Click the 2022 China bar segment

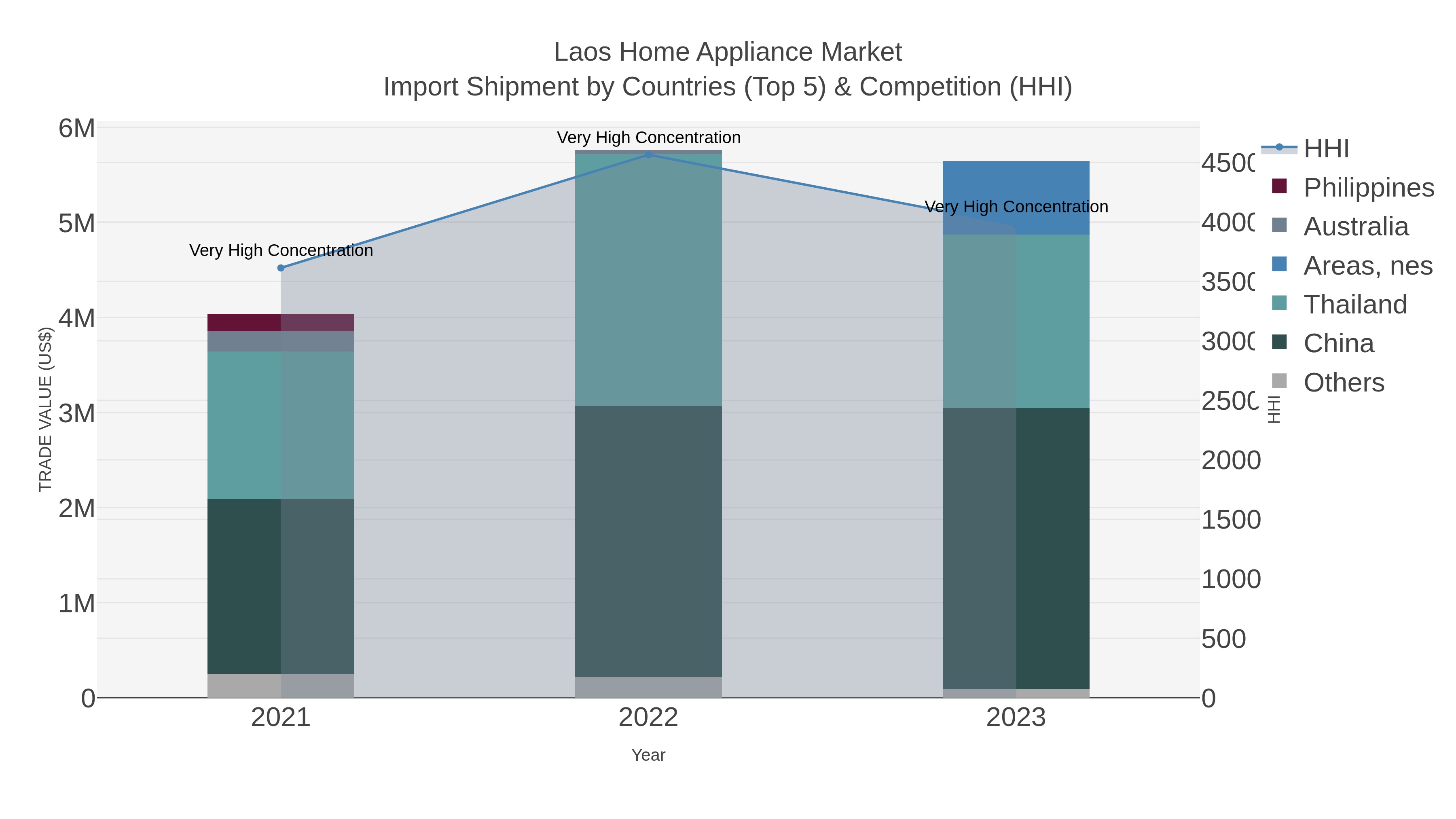click(648, 542)
